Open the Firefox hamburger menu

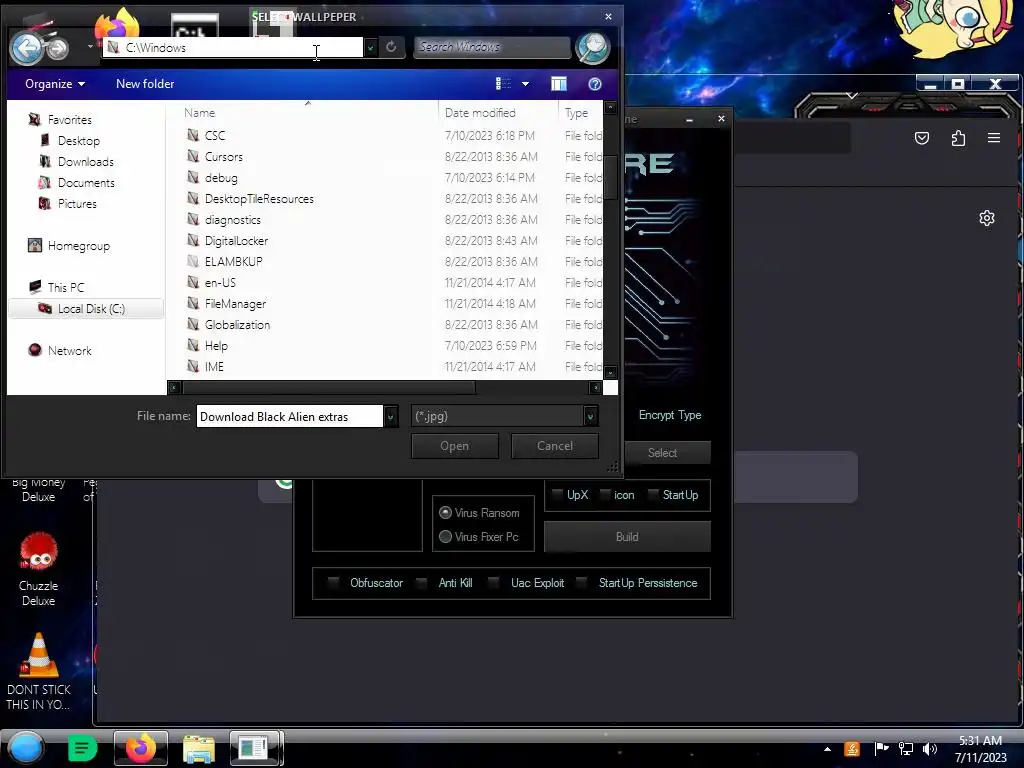(994, 138)
